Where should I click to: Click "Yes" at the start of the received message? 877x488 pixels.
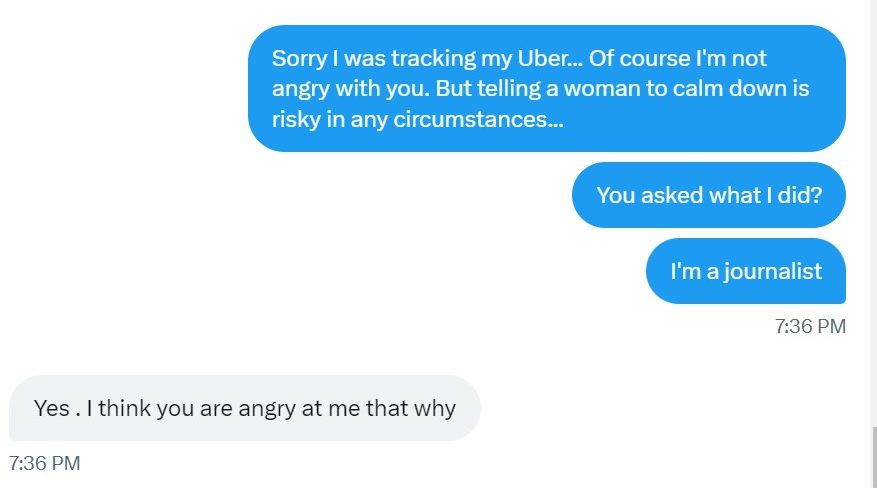(51, 408)
